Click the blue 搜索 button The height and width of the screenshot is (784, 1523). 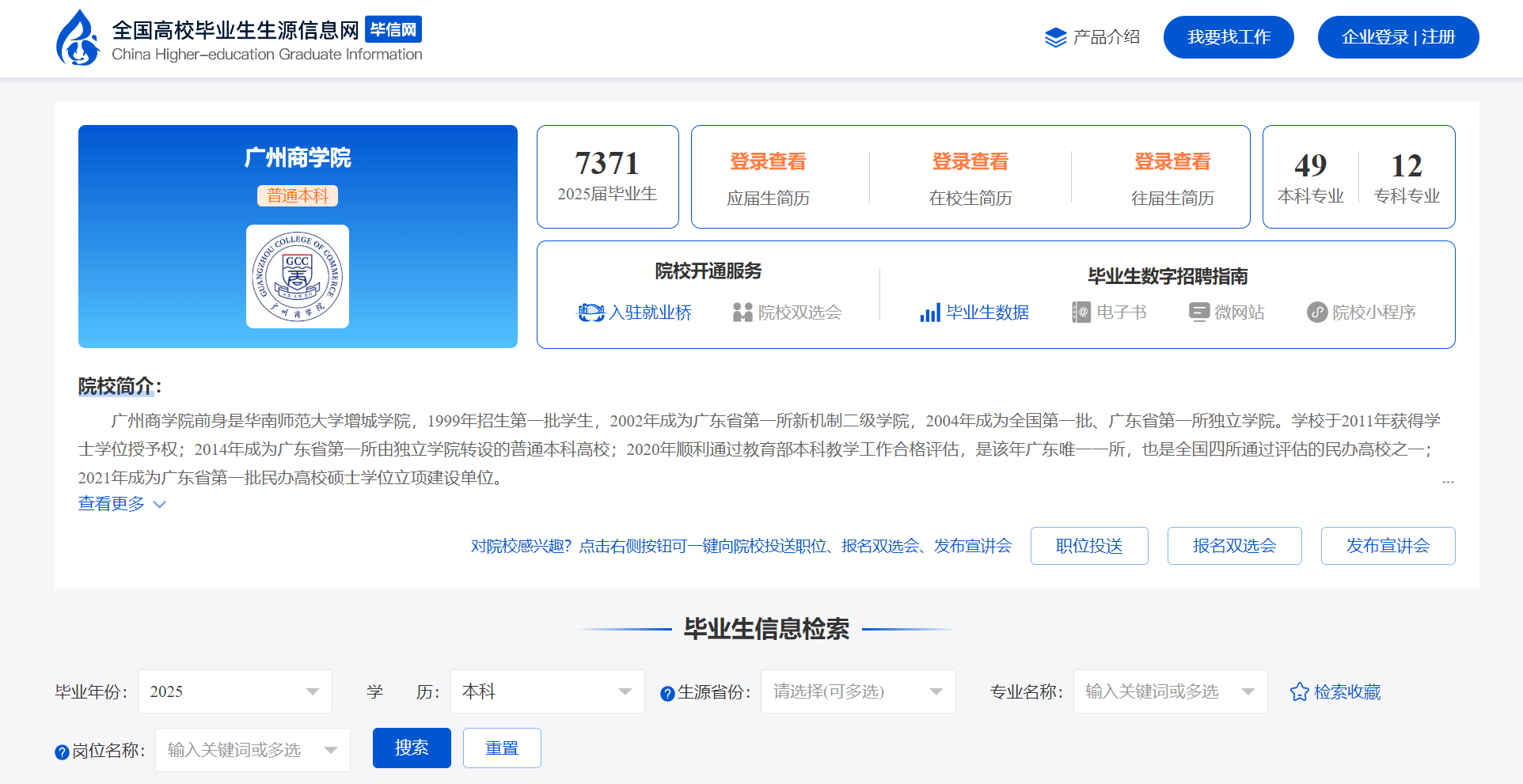click(412, 748)
